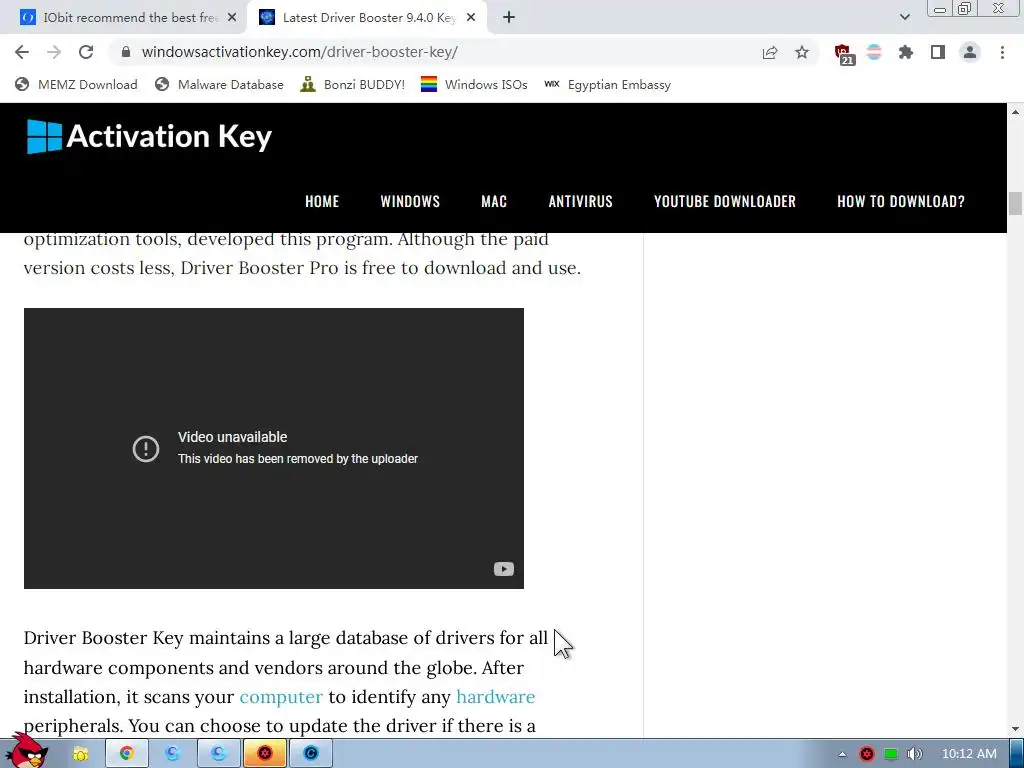Open the Extensions puzzle-piece menu
The width and height of the screenshot is (1024, 768).
click(x=906, y=52)
